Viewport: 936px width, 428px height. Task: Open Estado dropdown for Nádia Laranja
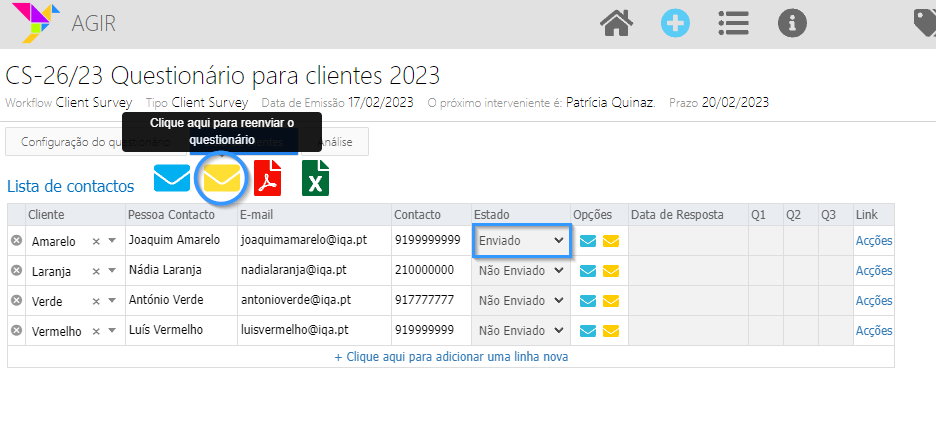(522, 270)
